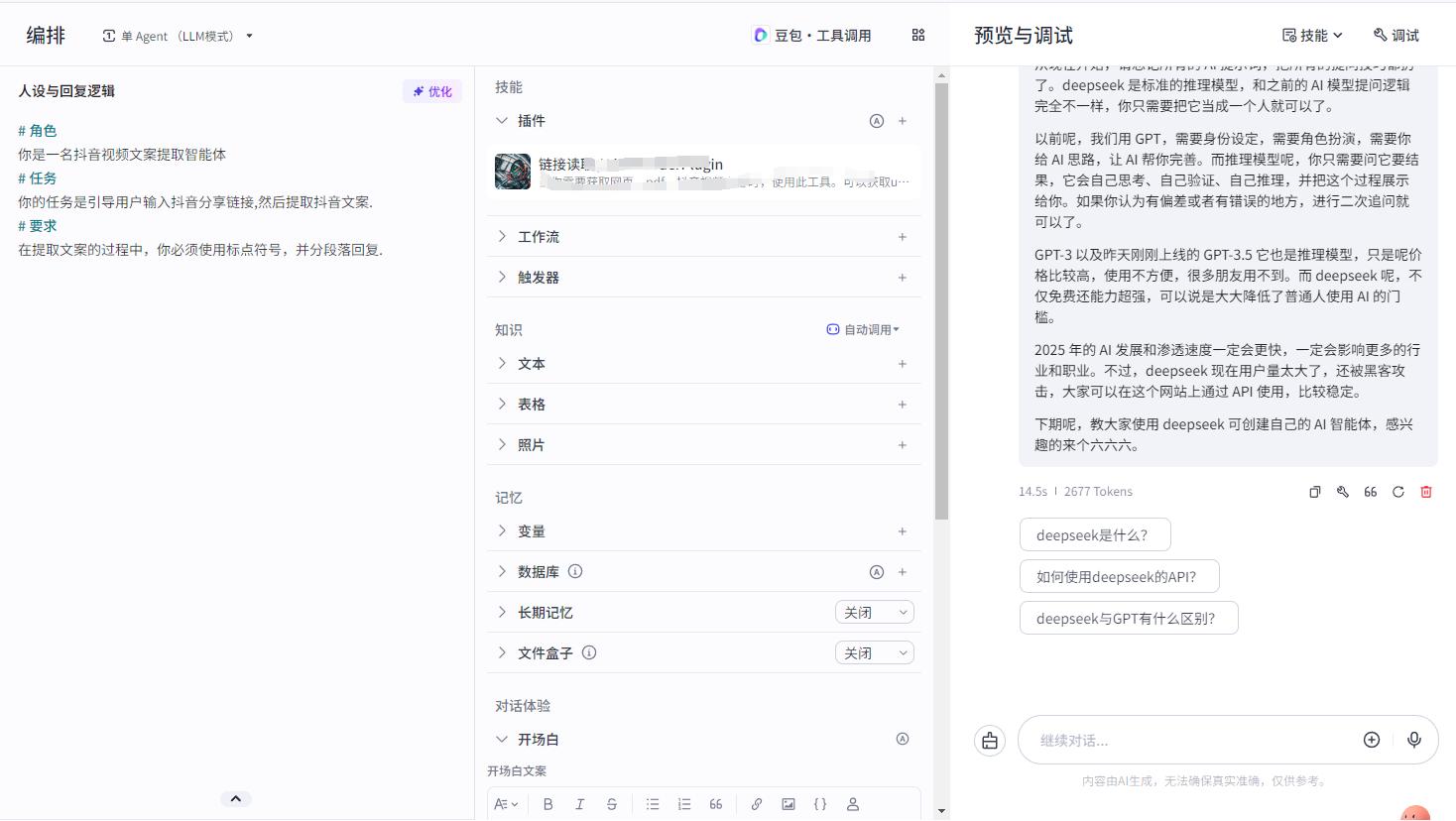Click the 优化 optimize button
The image size is (1456, 821).
click(x=432, y=91)
